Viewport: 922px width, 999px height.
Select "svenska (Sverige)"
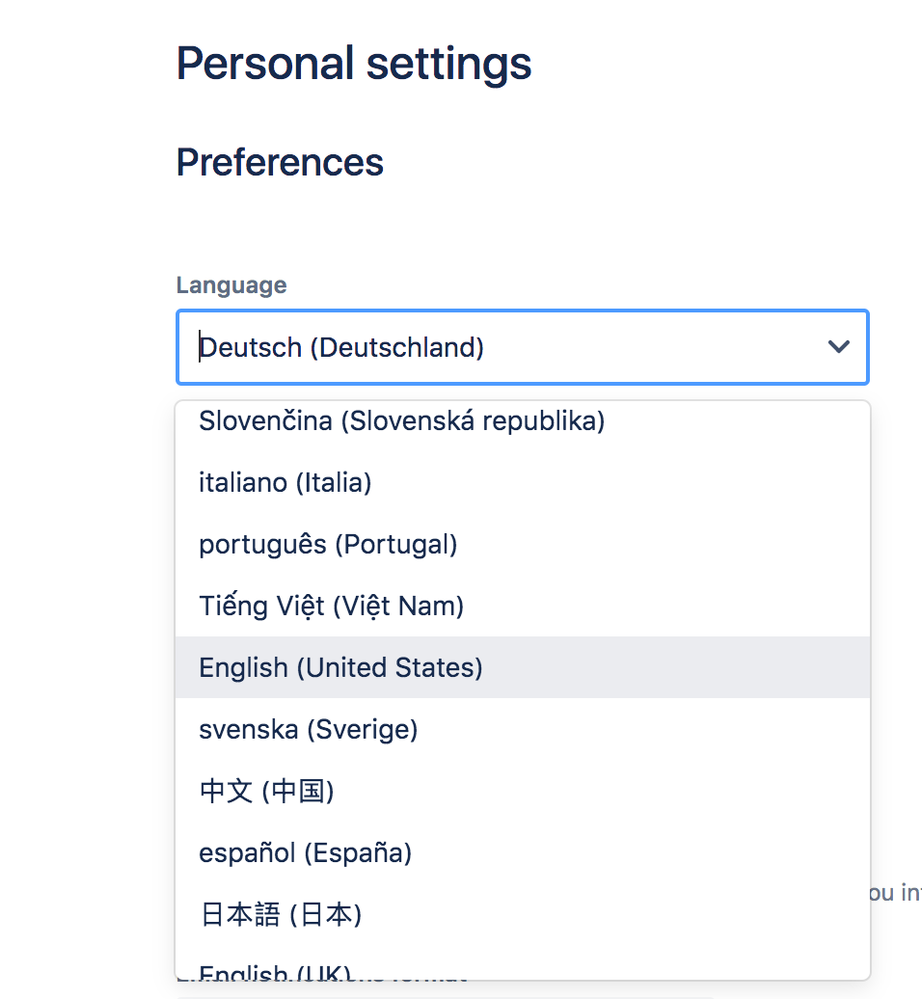point(307,729)
